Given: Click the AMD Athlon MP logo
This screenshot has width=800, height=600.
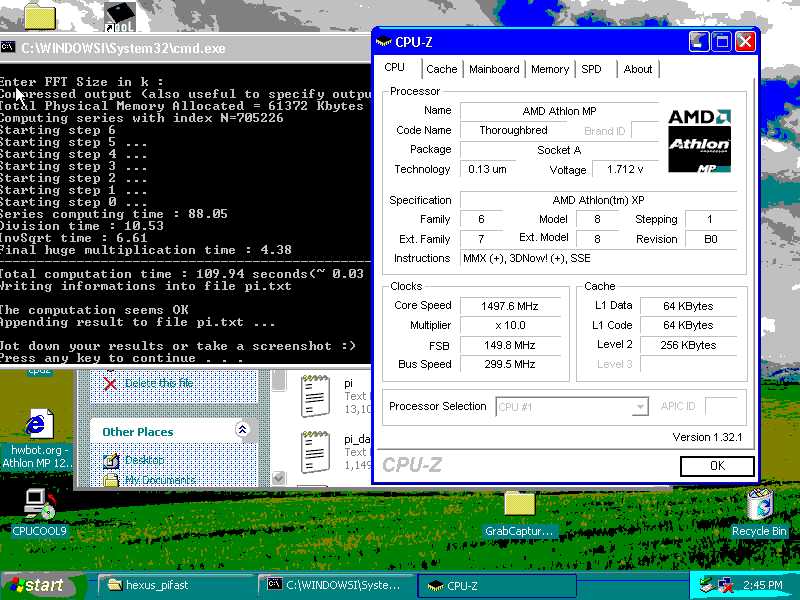Looking at the screenshot, I should coord(699,141).
